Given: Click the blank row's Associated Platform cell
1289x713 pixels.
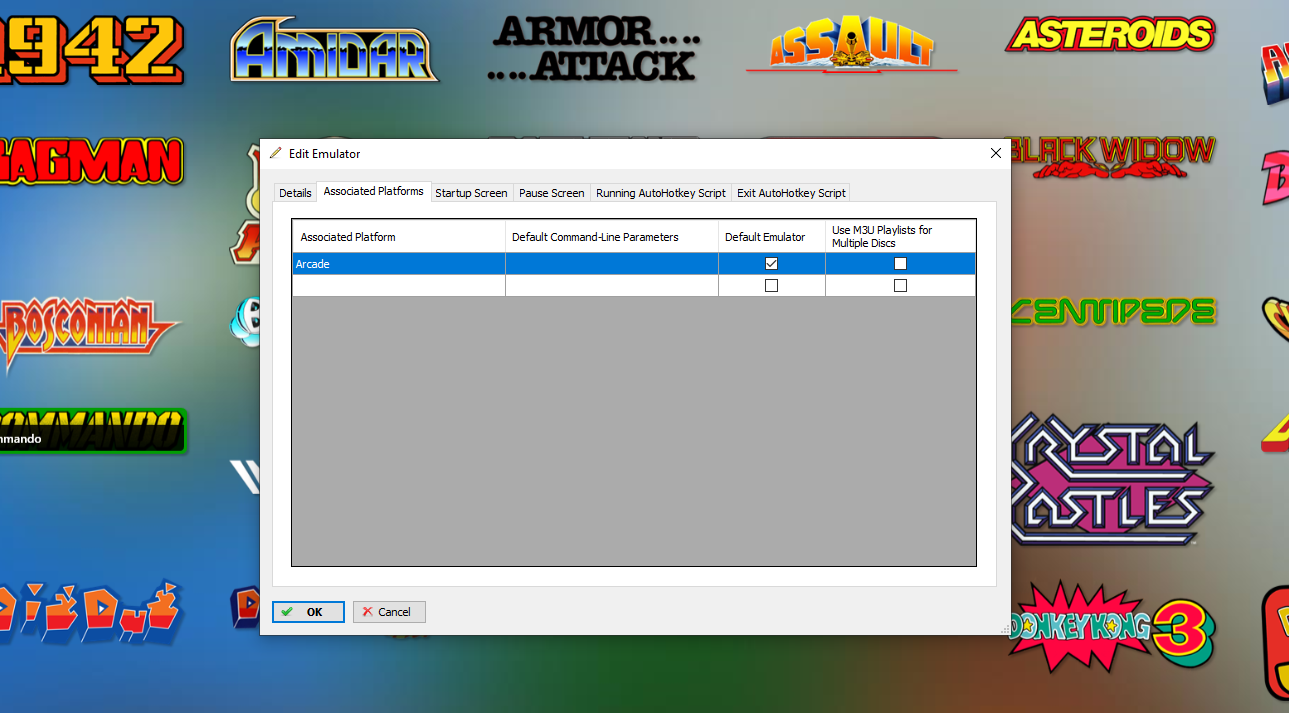Looking at the screenshot, I should pyautogui.click(x=399, y=286).
